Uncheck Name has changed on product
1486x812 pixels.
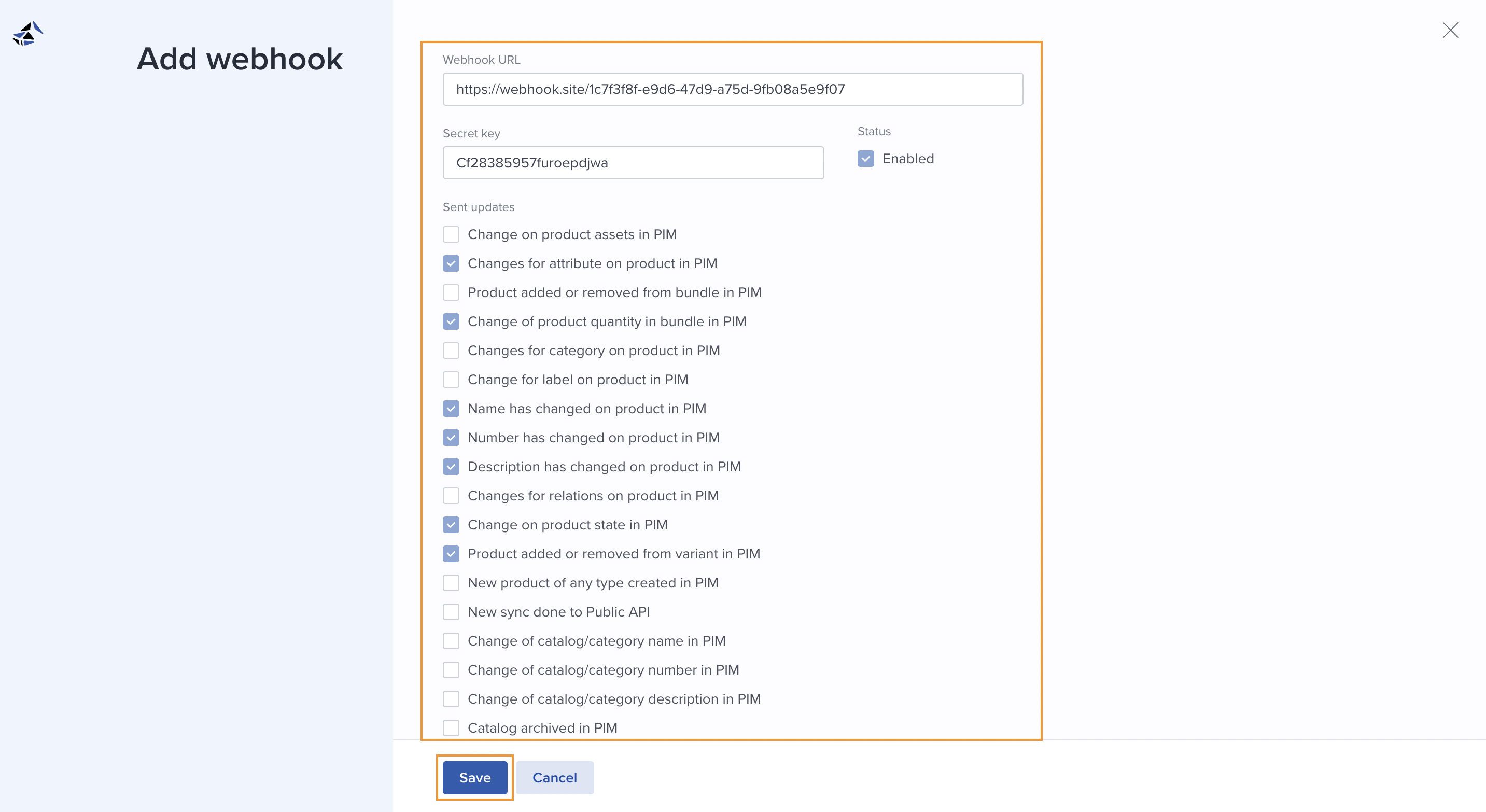pos(451,408)
